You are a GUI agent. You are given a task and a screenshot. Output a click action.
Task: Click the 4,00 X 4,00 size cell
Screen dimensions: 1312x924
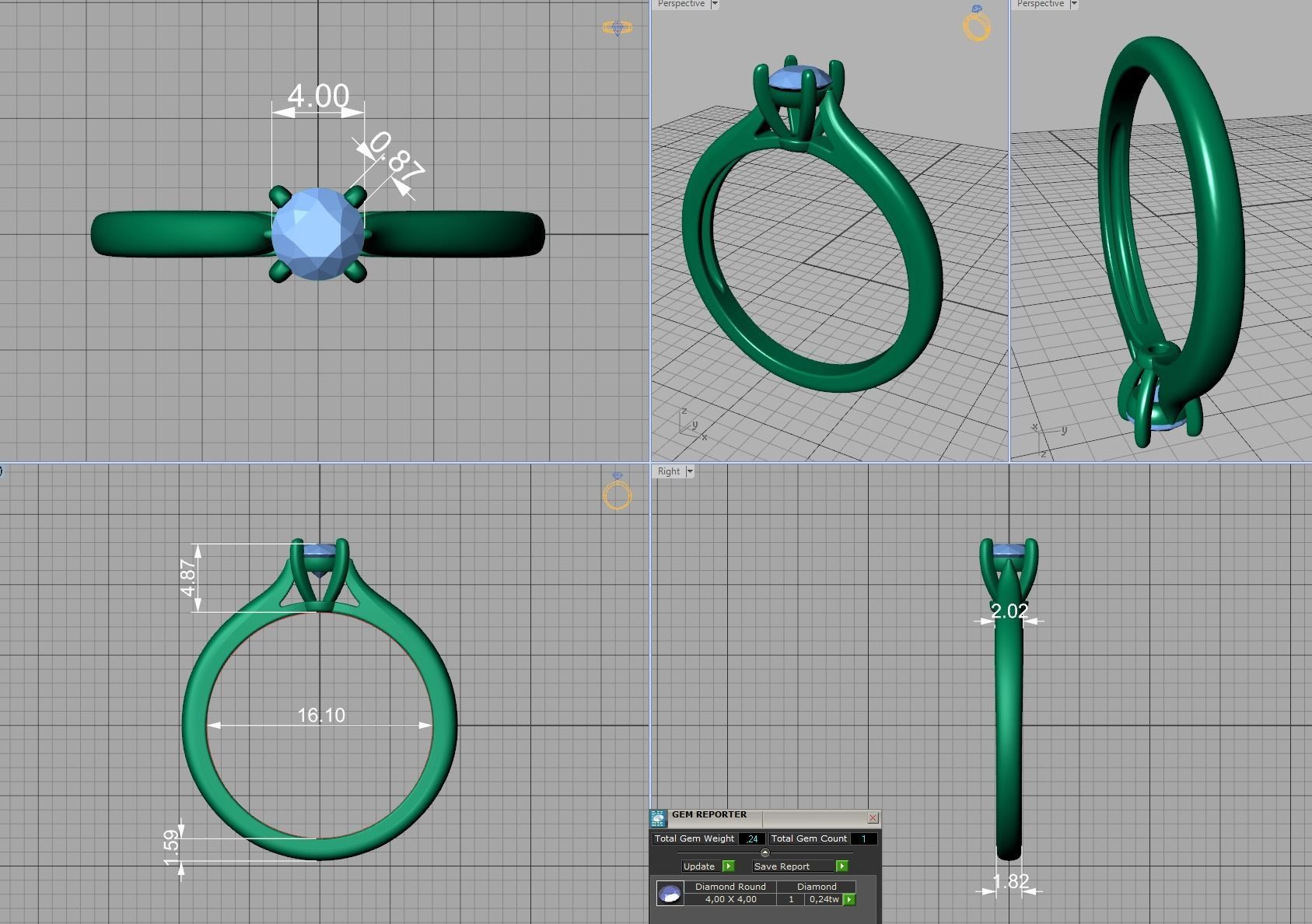[730, 899]
